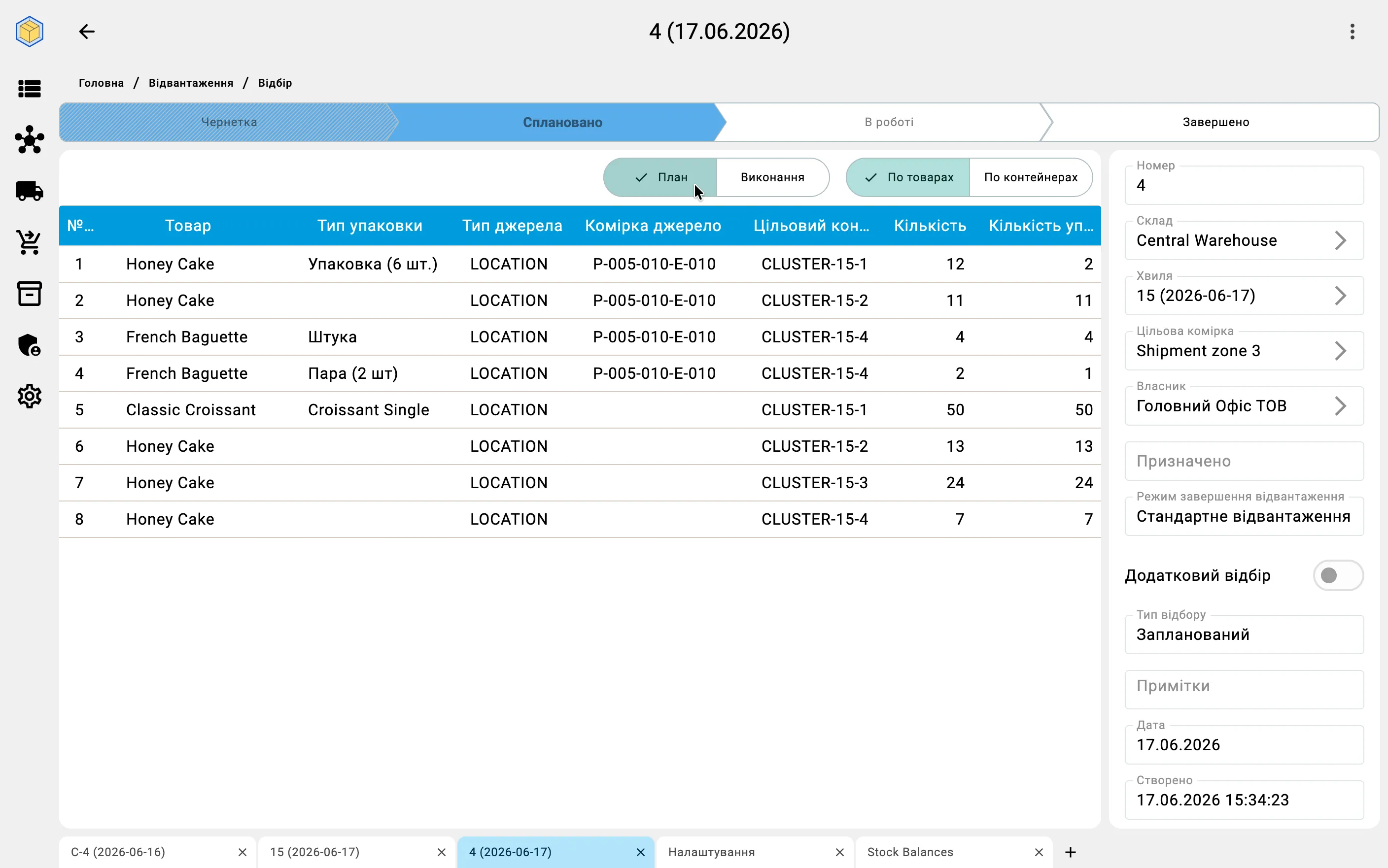Add a new tab with plus icon
The width and height of the screenshot is (1388, 868).
tap(1071, 852)
